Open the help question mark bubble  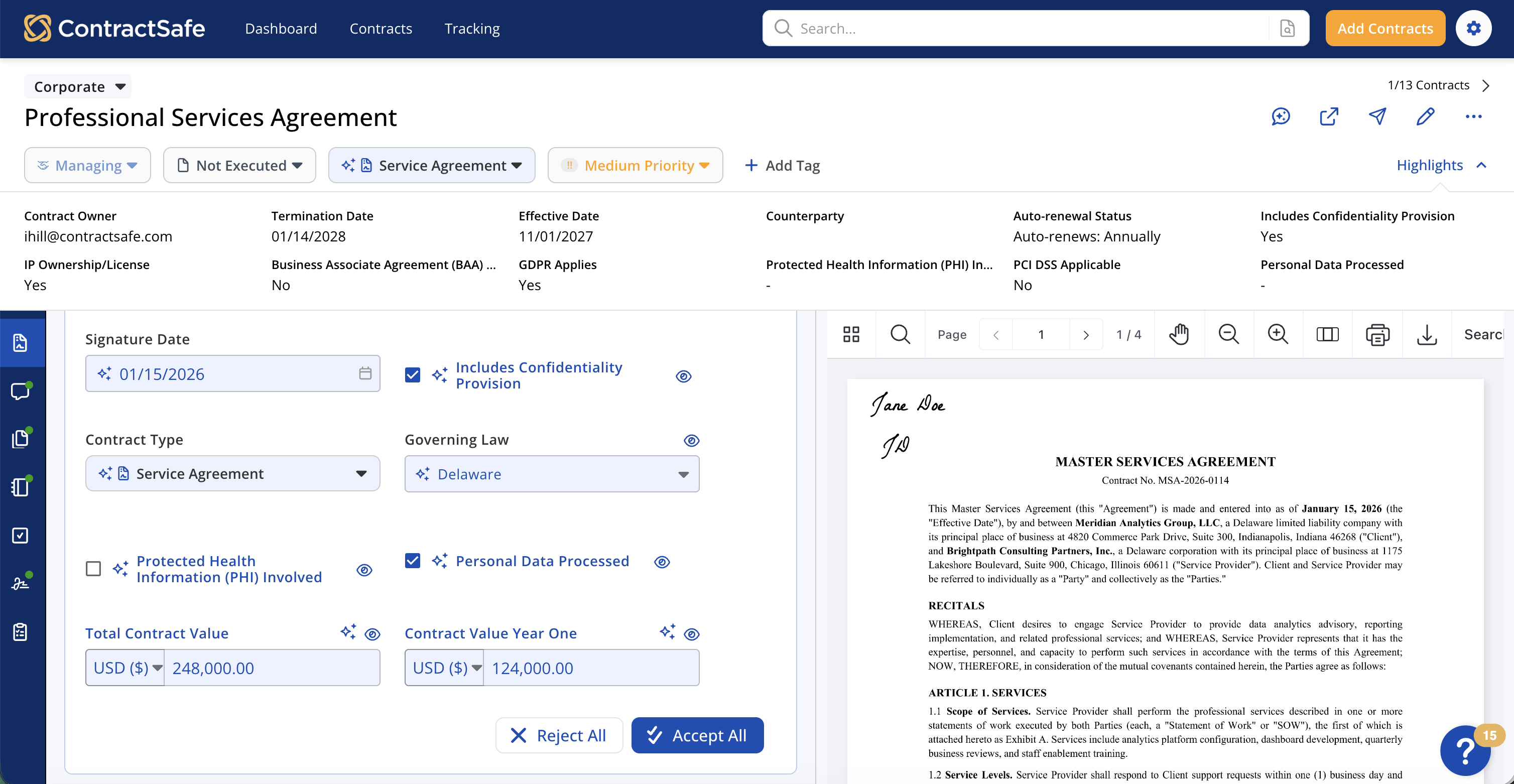pos(1465,750)
